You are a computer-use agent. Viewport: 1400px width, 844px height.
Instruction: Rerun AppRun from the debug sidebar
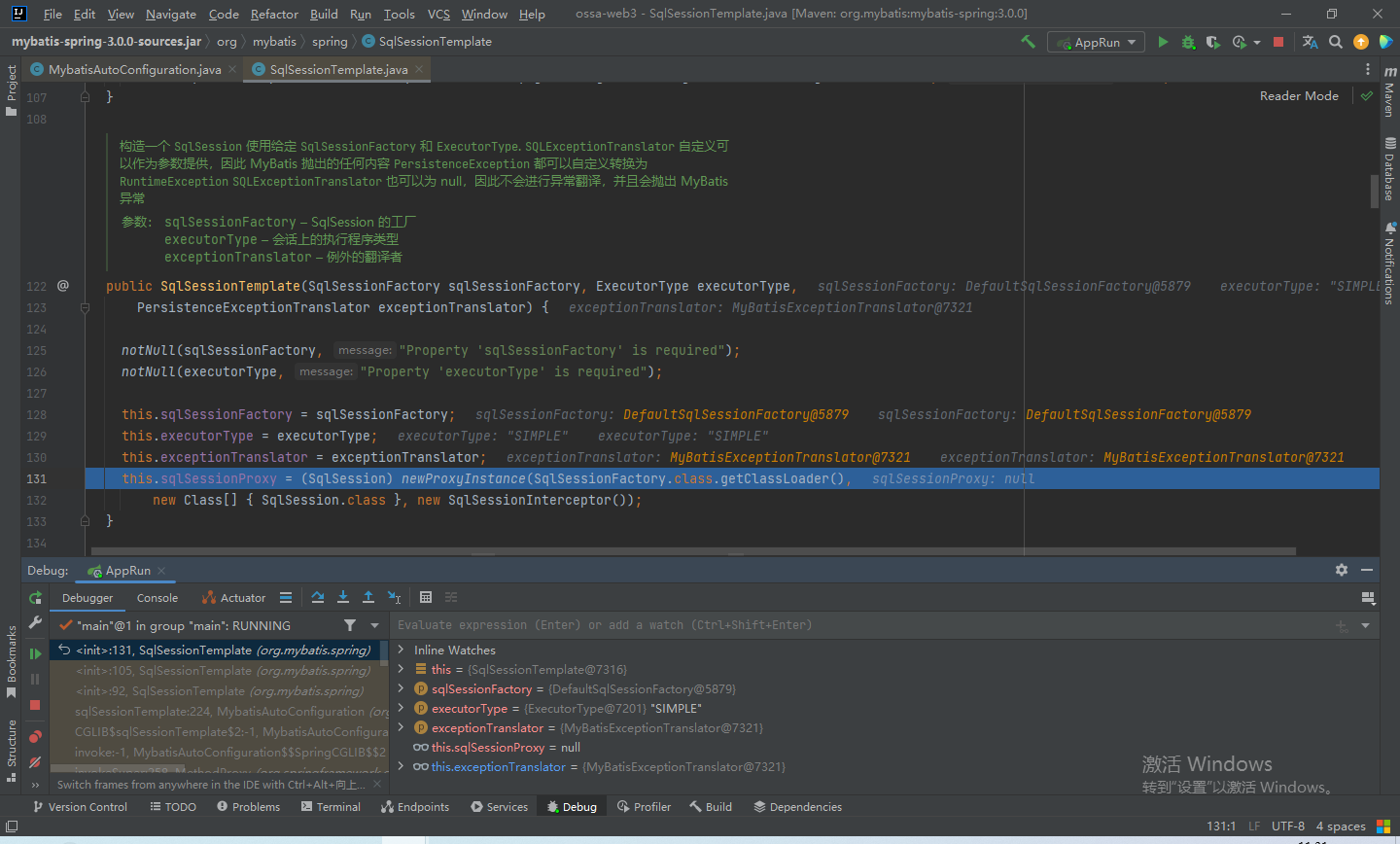(36, 597)
